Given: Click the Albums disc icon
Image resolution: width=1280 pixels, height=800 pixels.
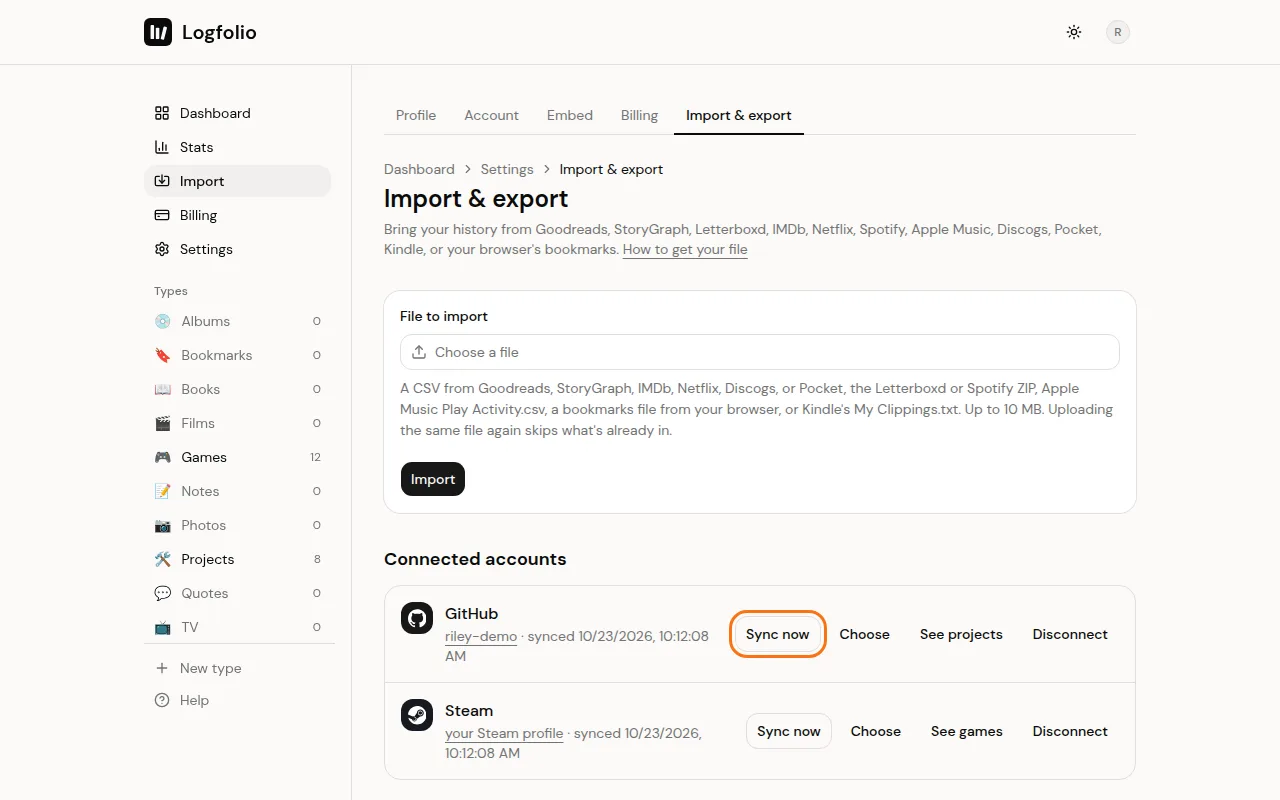Looking at the screenshot, I should tap(163, 321).
